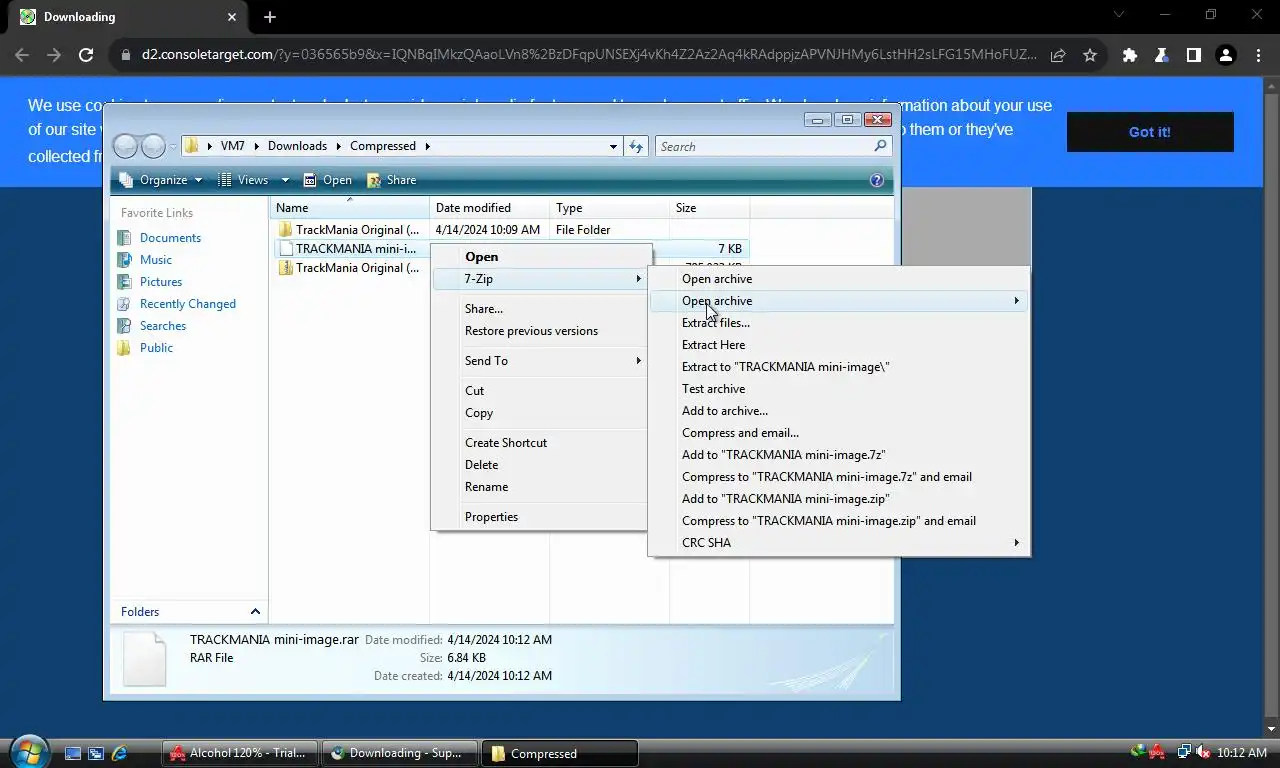
Task: Click the refresh button beside the address bar
Action: (636, 146)
